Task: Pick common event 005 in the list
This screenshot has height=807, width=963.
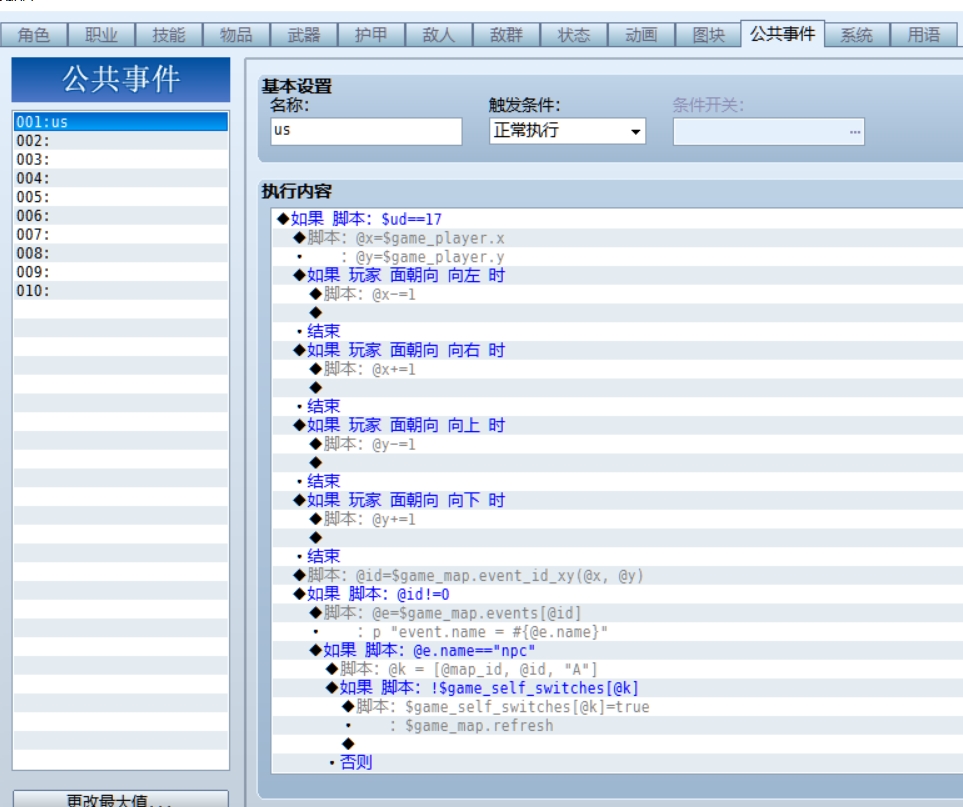Action: (121, 197)
